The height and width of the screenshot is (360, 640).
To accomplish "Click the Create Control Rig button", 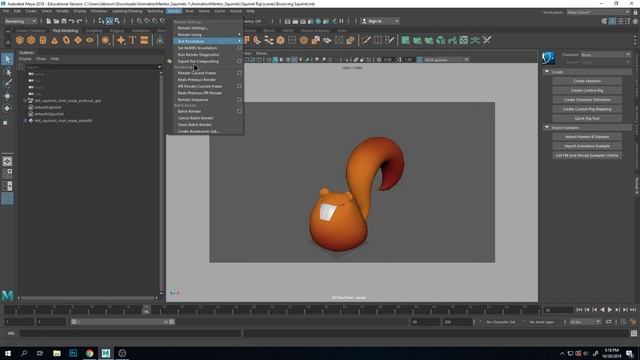I will [x=587, y=90].
